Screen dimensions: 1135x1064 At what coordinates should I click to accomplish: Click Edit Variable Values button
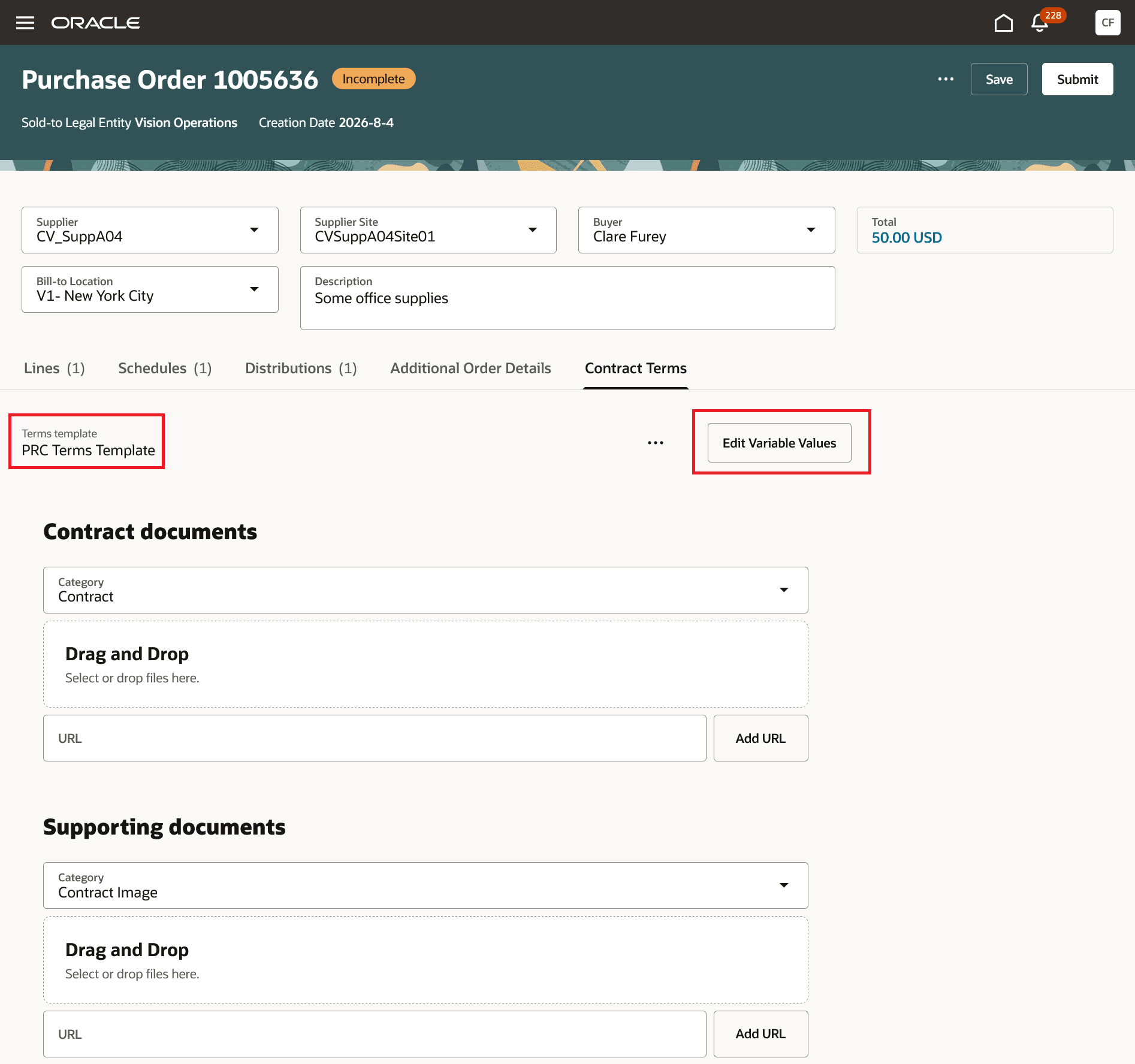(779, 443)
